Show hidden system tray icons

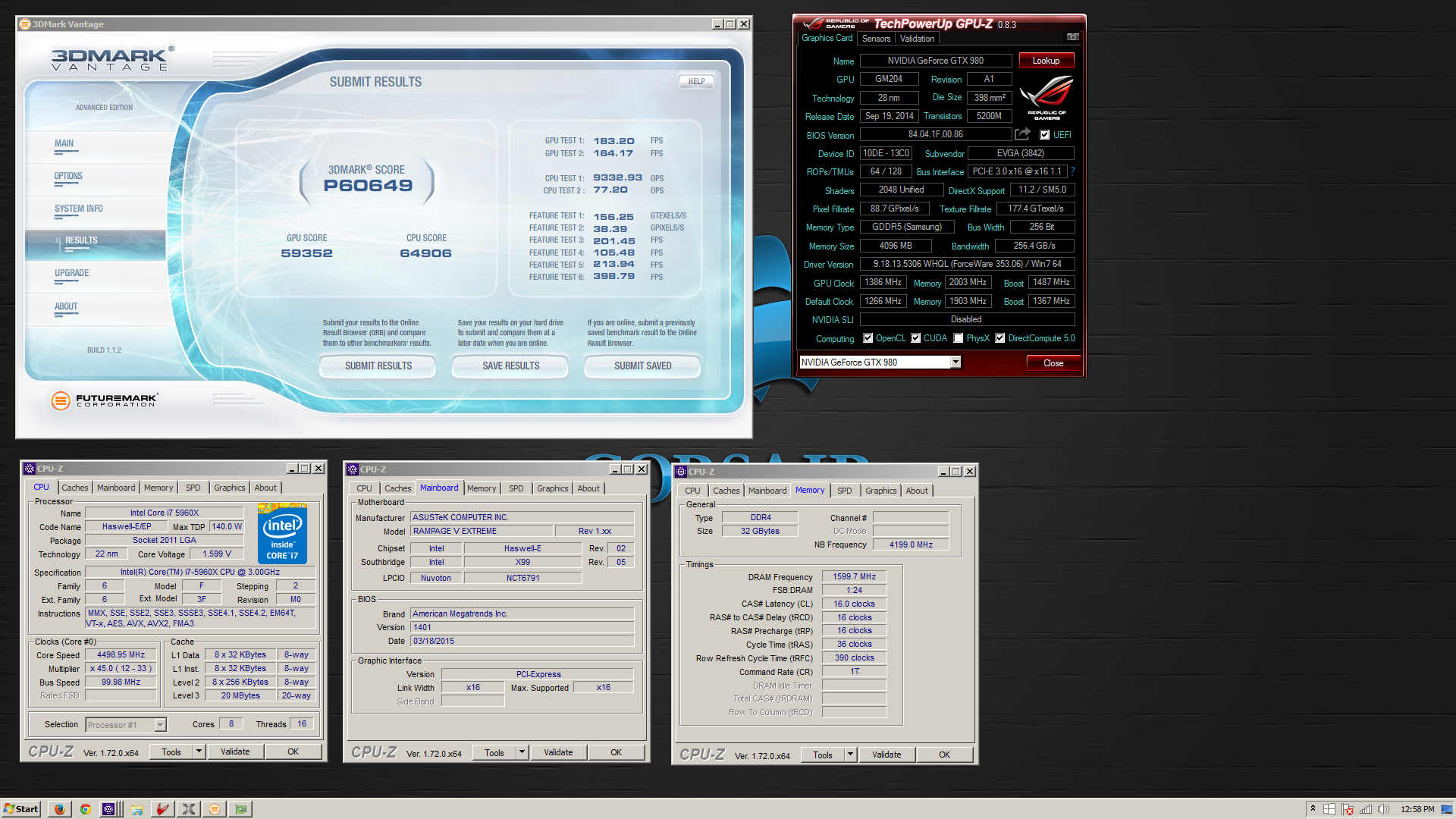pos(1313,809)
